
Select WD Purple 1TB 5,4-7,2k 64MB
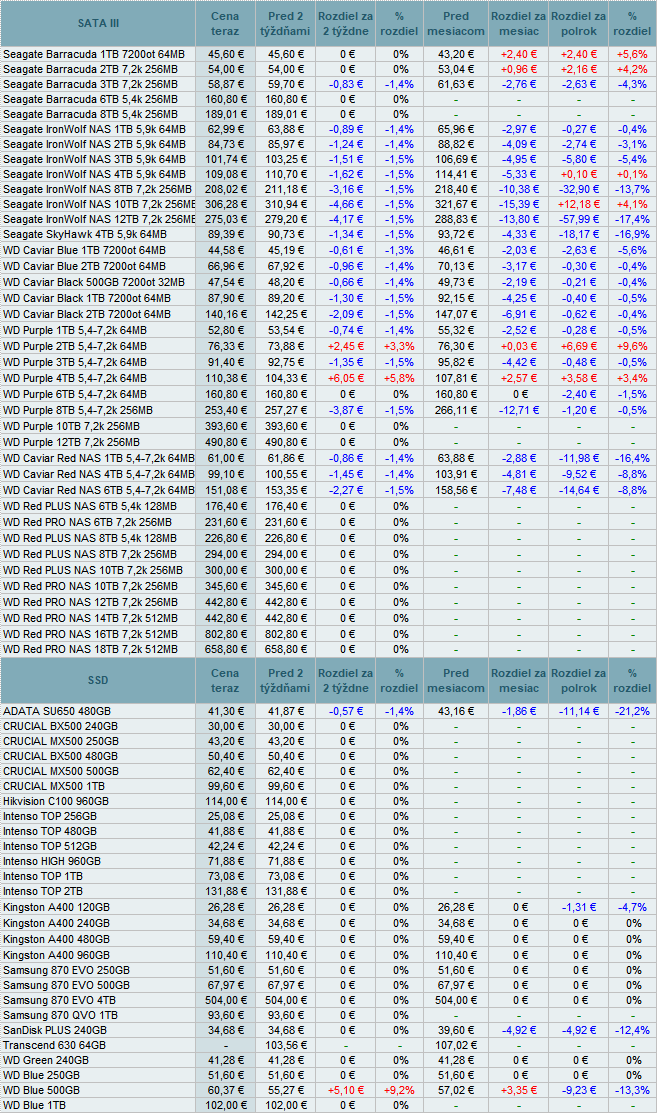point(74,330)
